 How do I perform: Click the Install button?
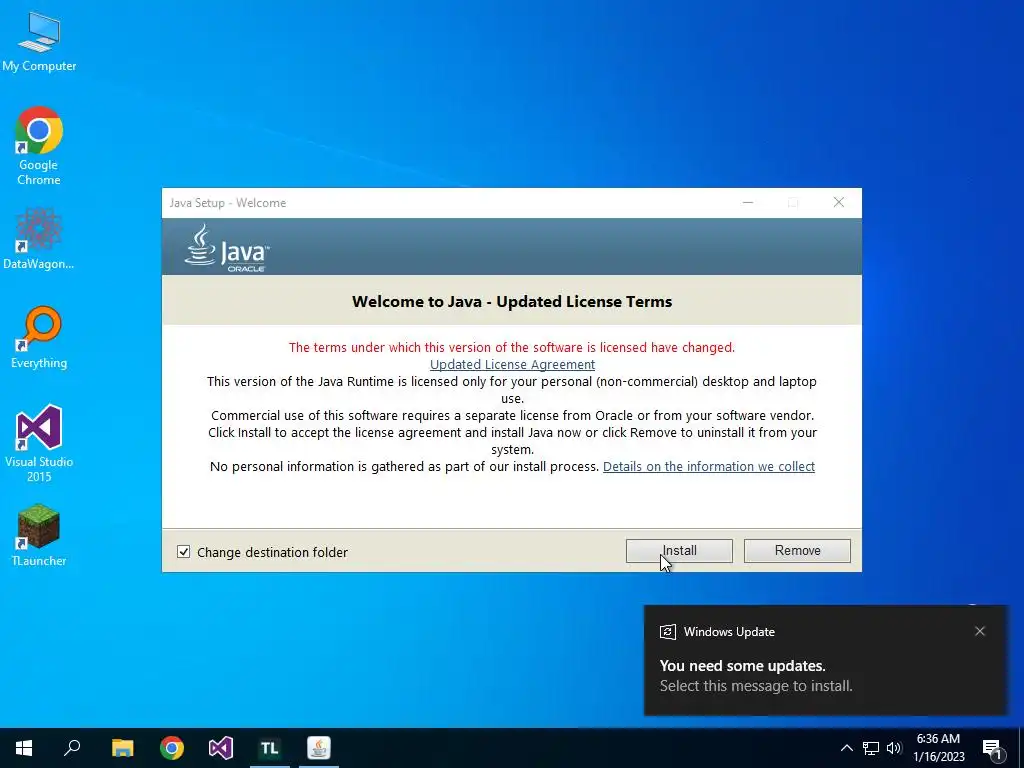(679, 551)
